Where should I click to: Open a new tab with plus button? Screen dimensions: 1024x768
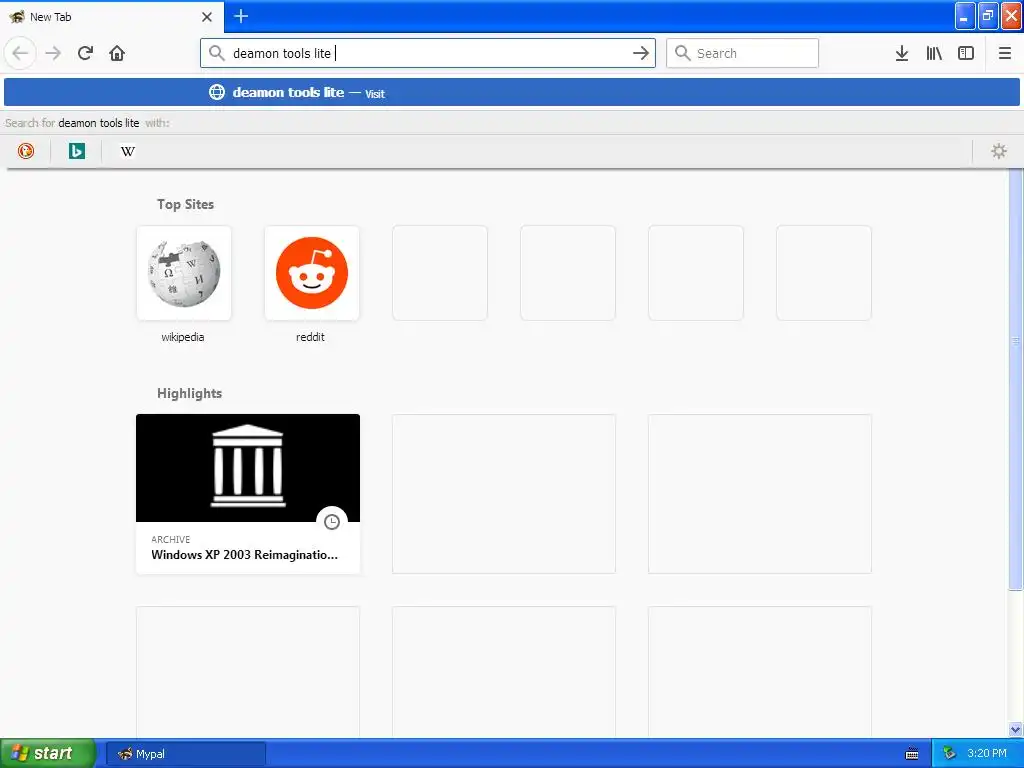click(x=241, y=16)
